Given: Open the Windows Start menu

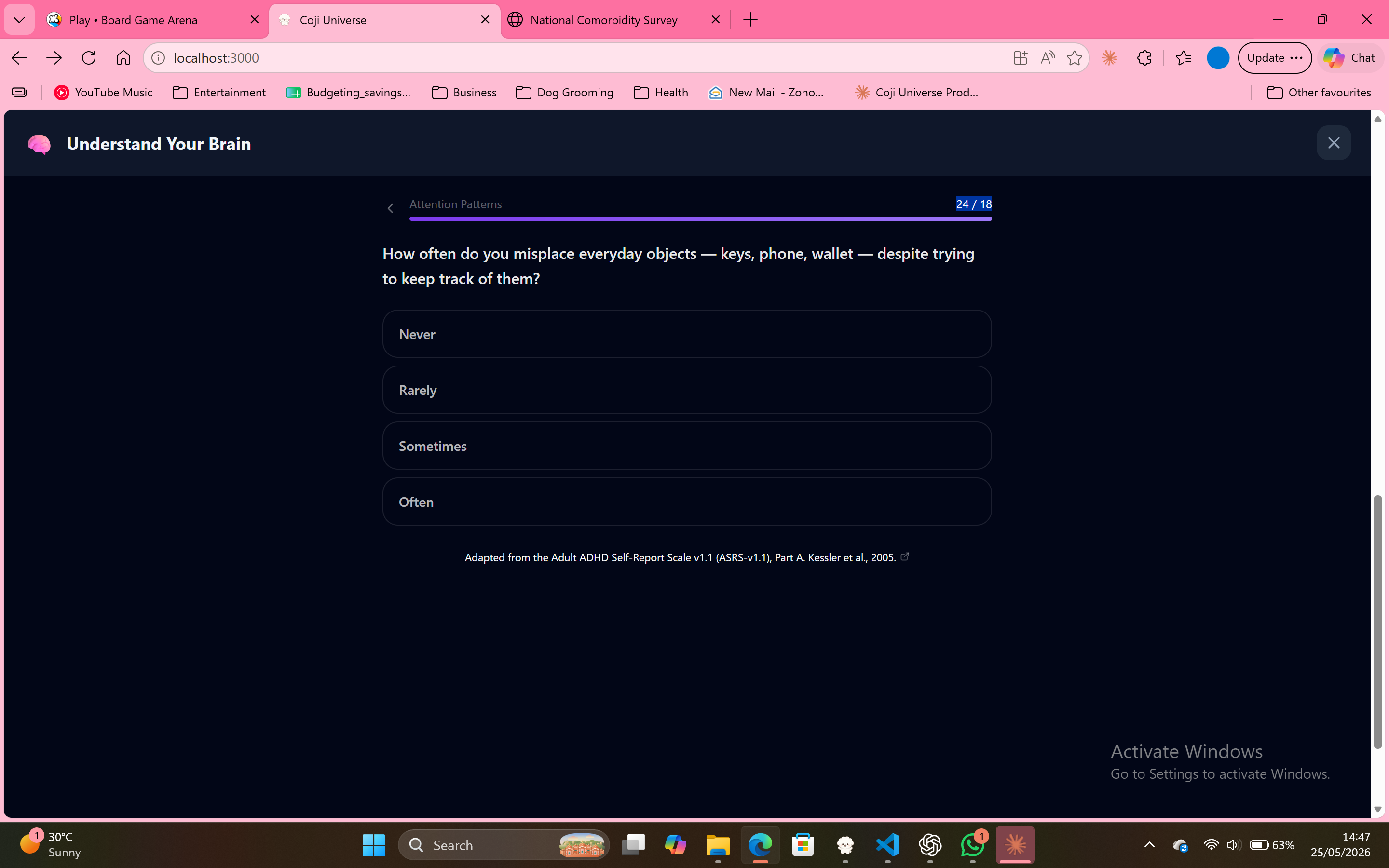Looking at the screenshot, I should (x=374, y=845).
